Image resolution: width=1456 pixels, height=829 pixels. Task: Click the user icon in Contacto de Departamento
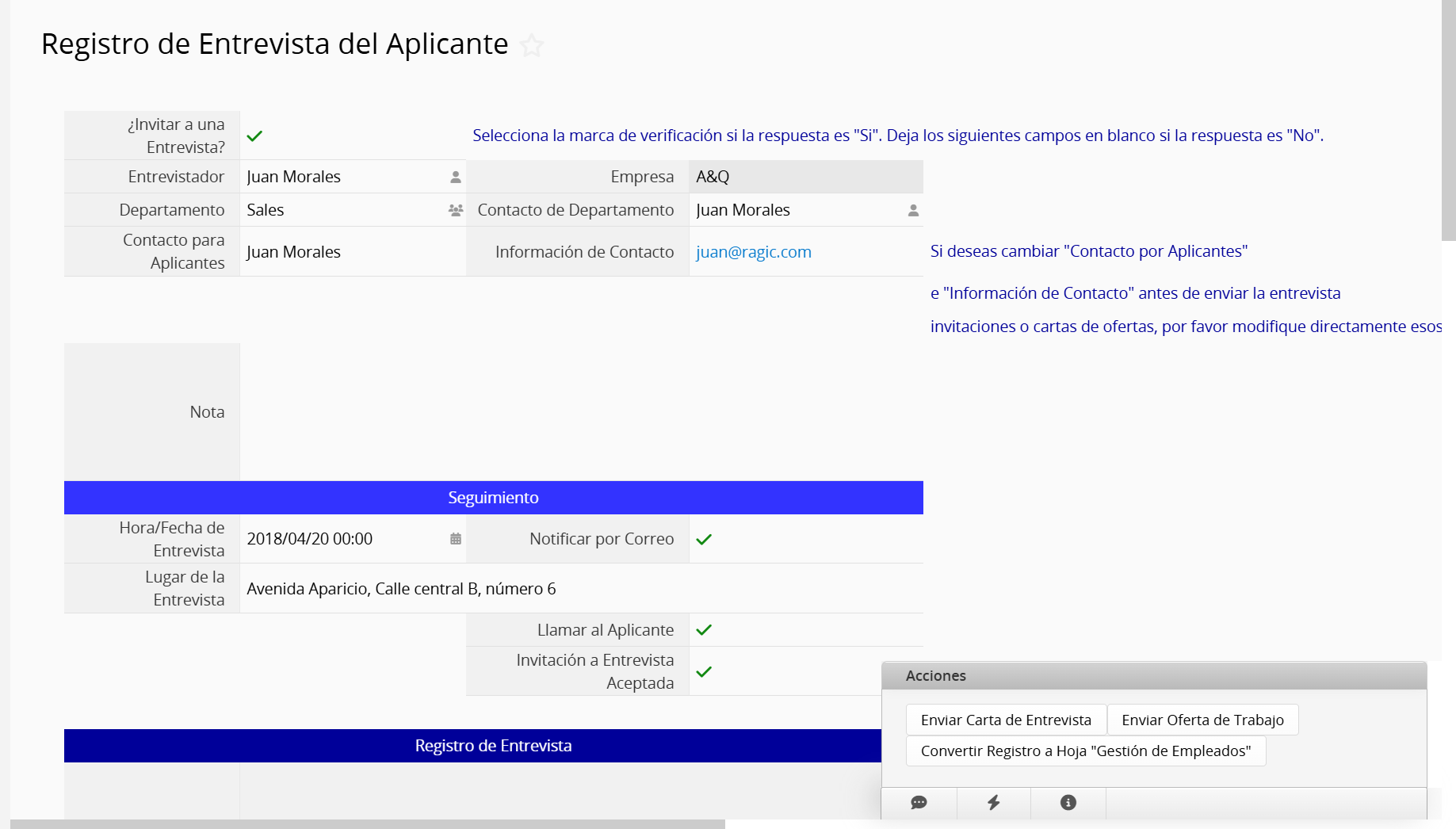point(913,210)
